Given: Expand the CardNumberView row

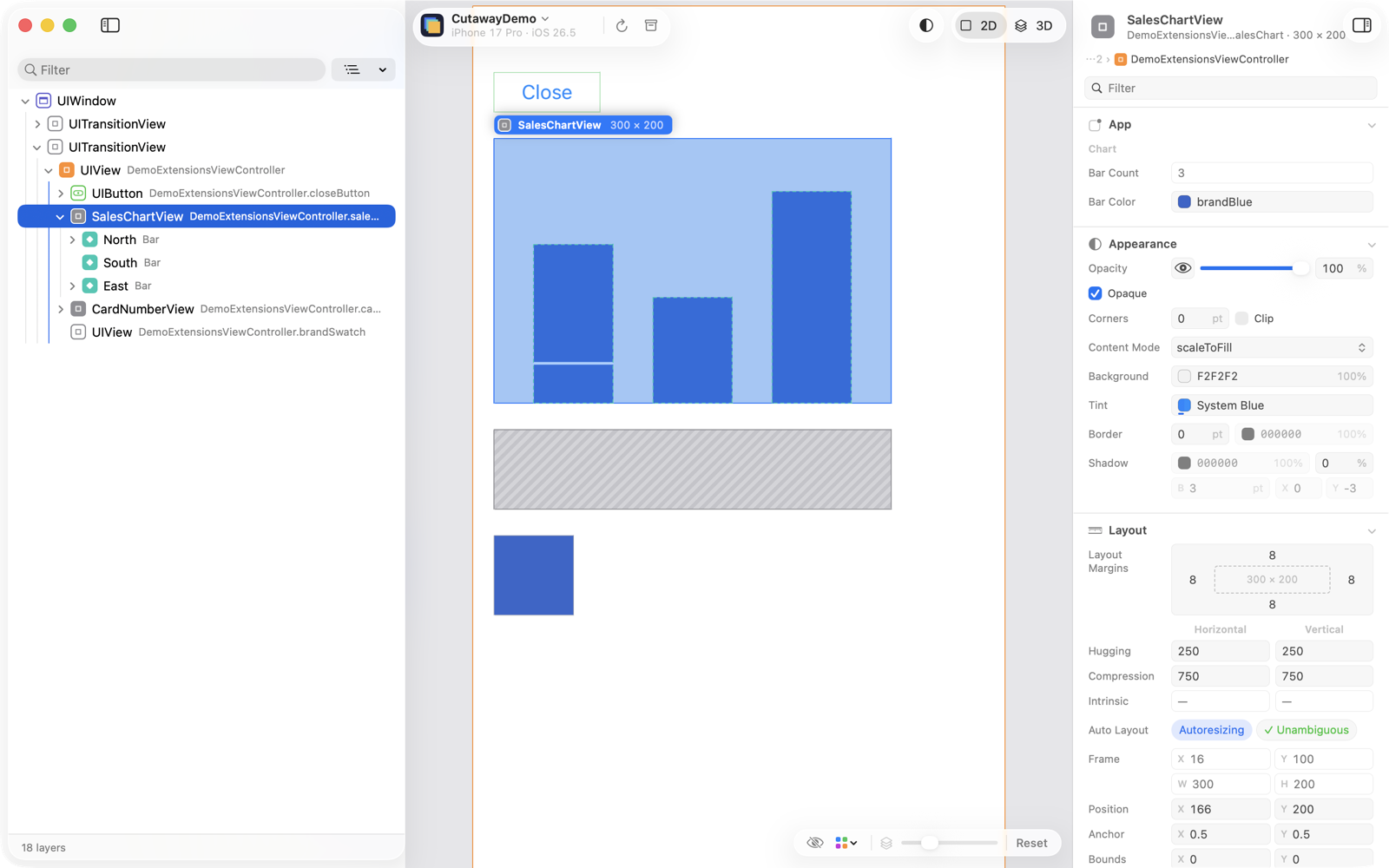Looking at the screenshot, I should coord(60,309).
